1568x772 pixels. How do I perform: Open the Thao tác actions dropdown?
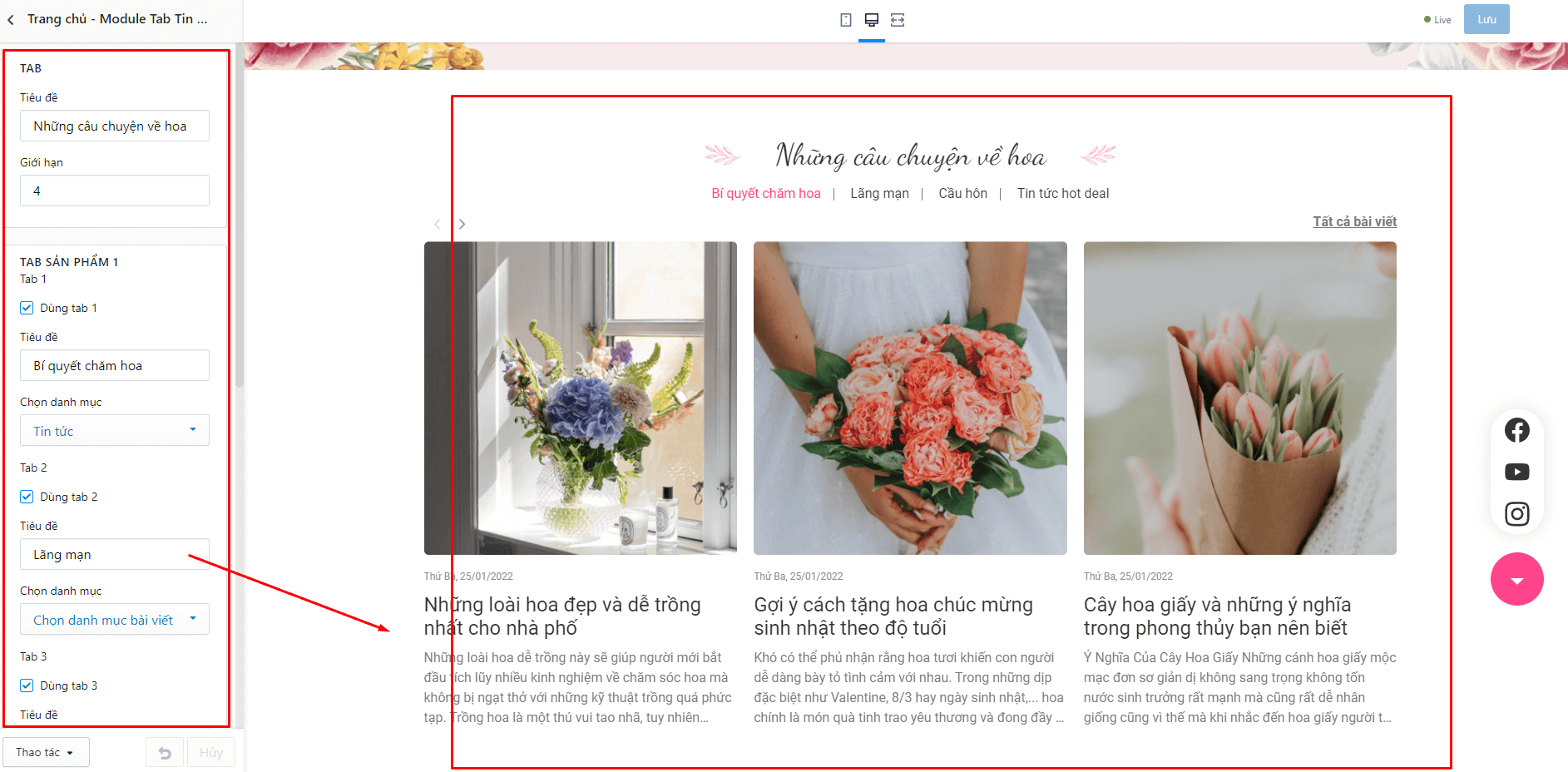click(x=46, y=753)
